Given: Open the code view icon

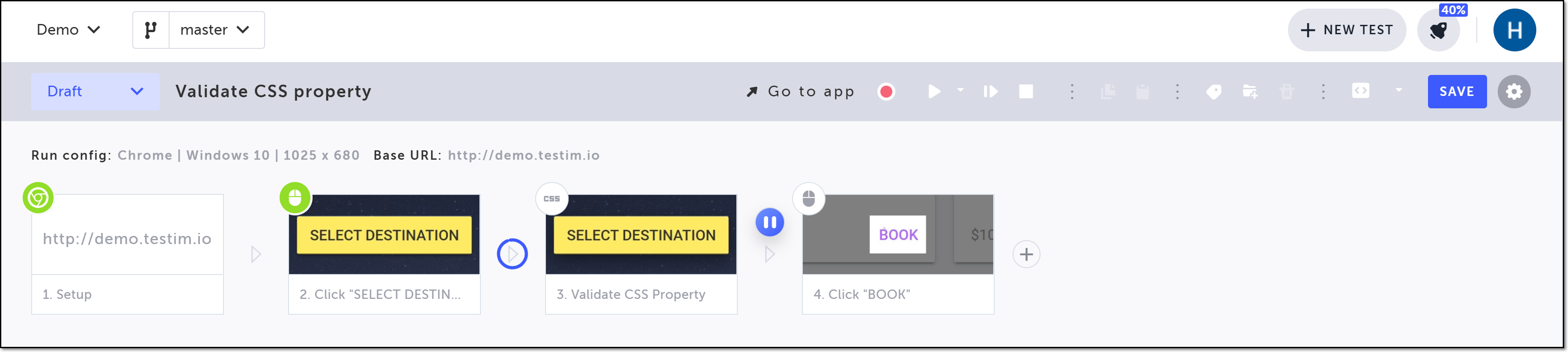Looking at the screenshot, I should [1360, 91].
